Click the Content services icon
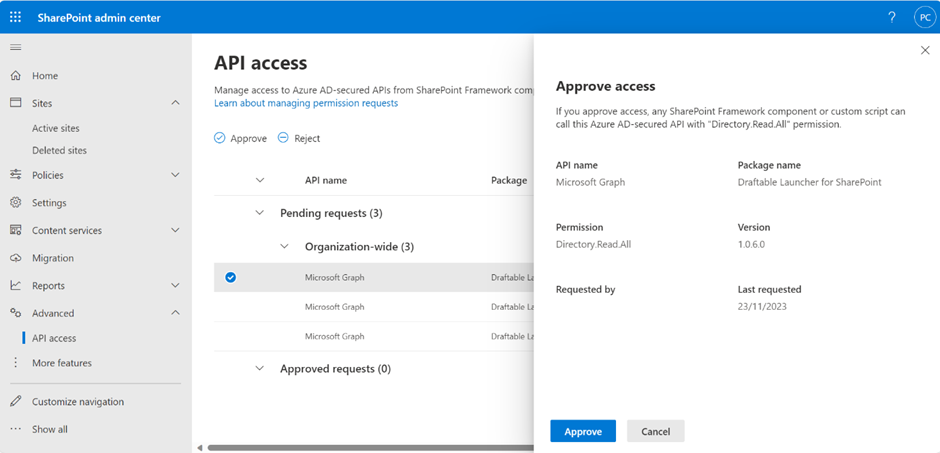The image size is (940, 453). click(x=16, y=230)
